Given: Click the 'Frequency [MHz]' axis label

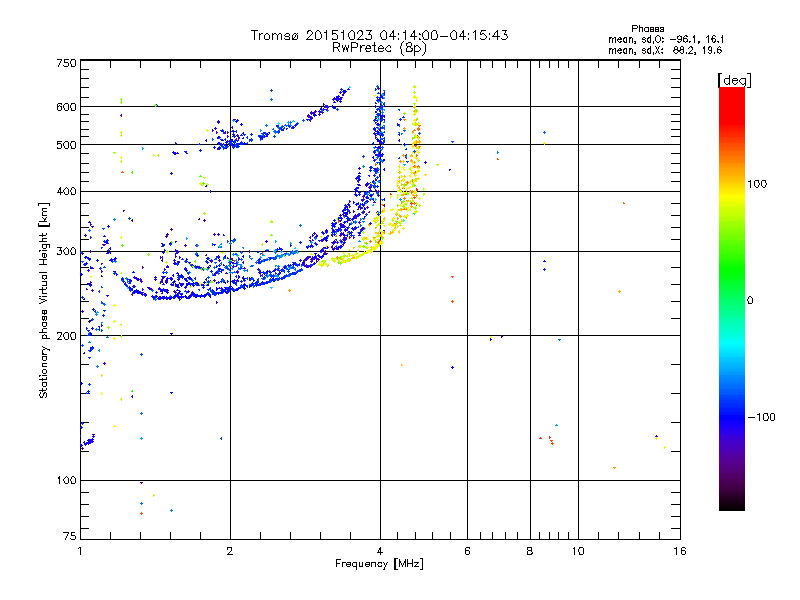Looking at the screenshot, I should 379,564.
